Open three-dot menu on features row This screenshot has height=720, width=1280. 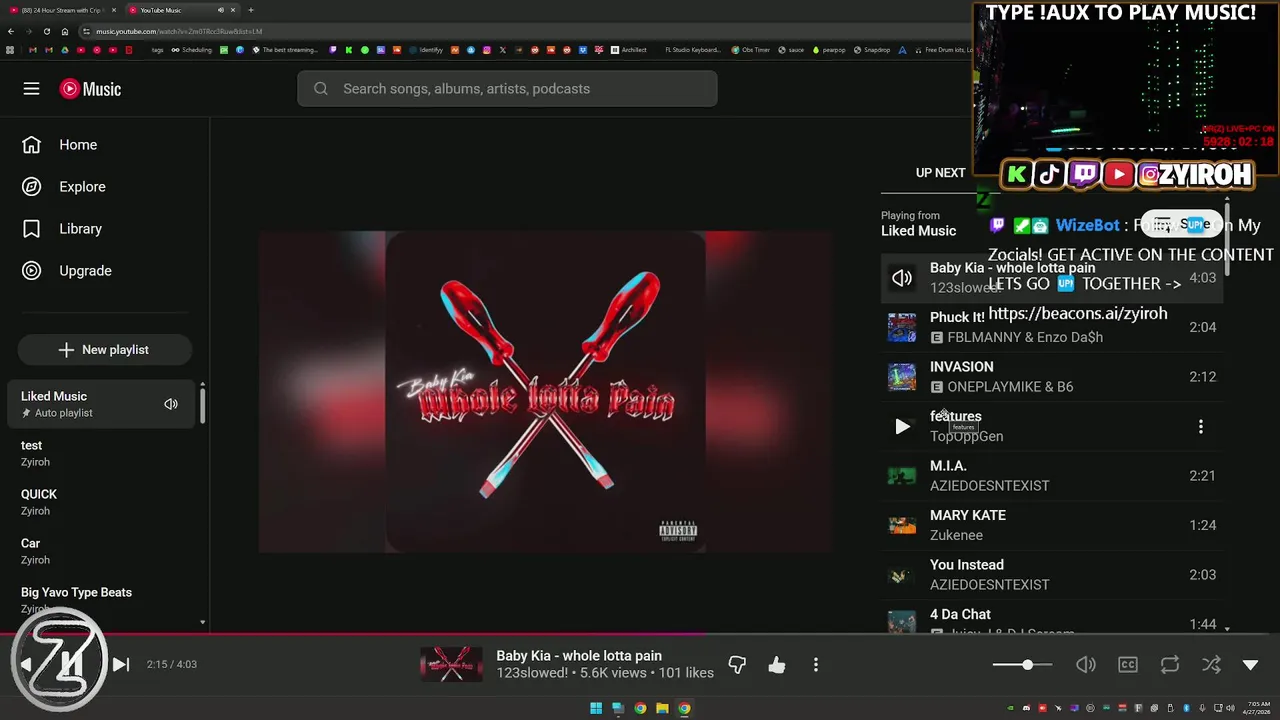click(x=1201, y=427)
